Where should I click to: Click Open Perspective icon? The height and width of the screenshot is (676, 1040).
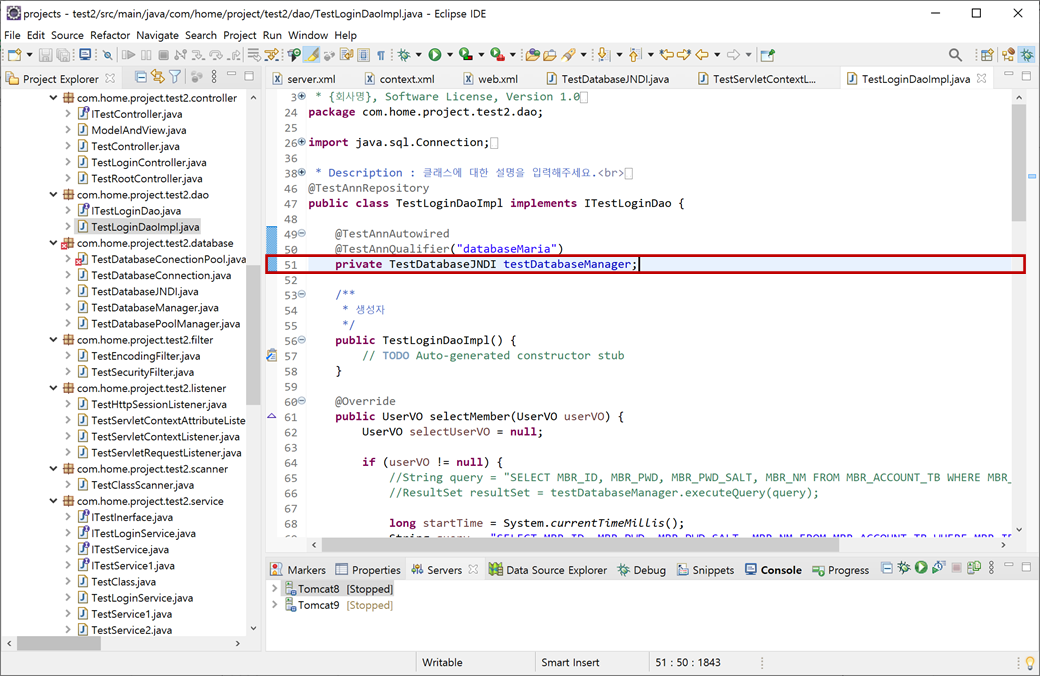[988, 55]
